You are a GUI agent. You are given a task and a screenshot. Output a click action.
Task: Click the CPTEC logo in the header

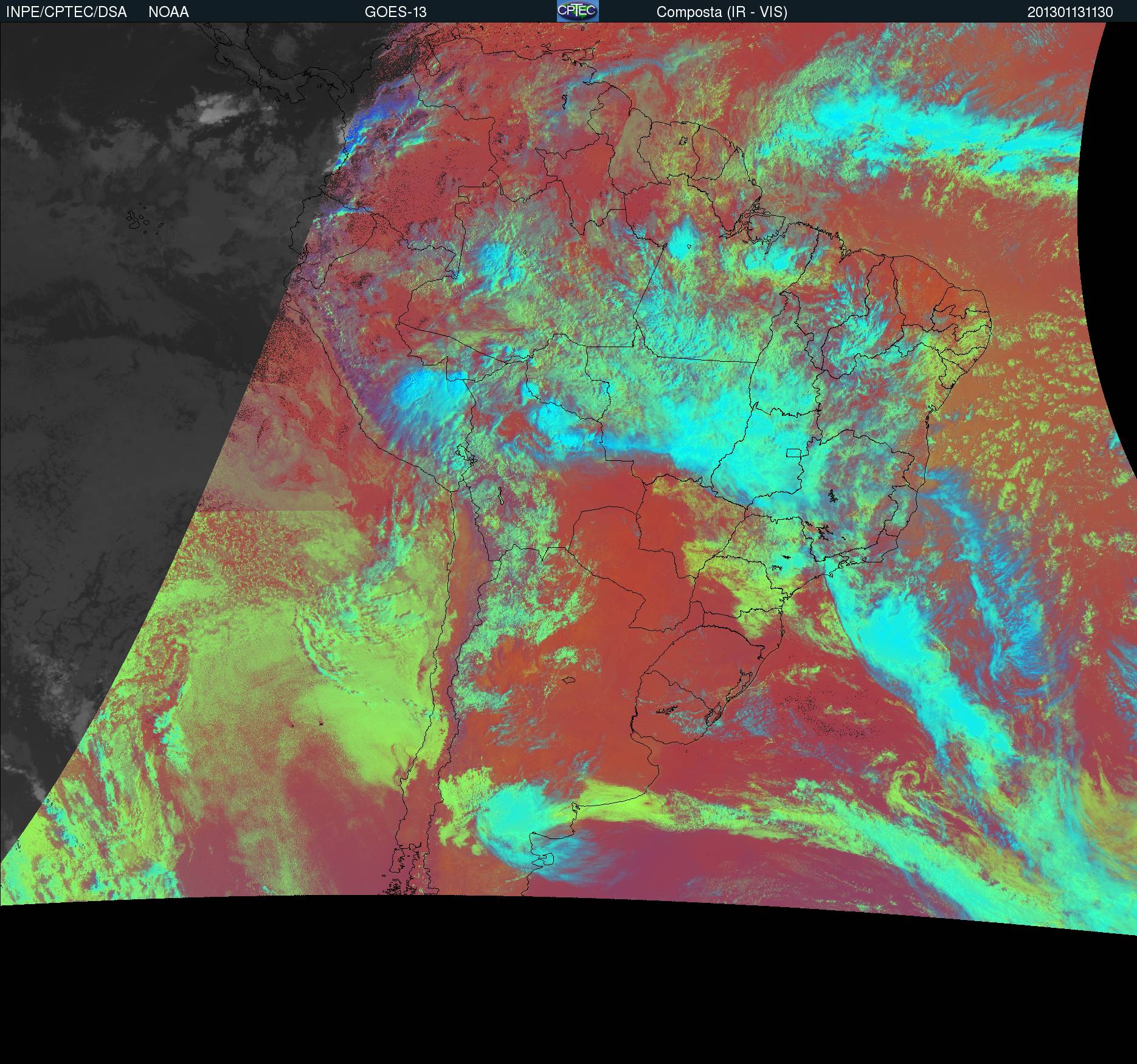(x=578, y=11)
